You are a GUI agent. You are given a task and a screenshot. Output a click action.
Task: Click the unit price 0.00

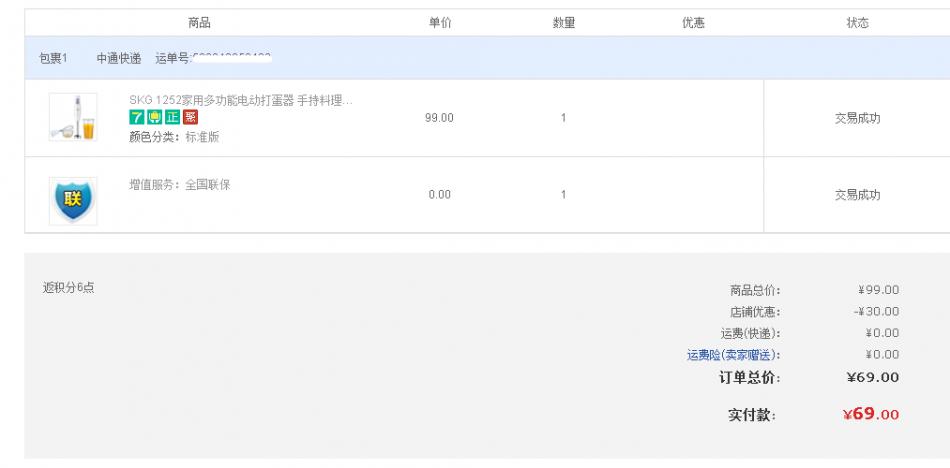point(439,195)
